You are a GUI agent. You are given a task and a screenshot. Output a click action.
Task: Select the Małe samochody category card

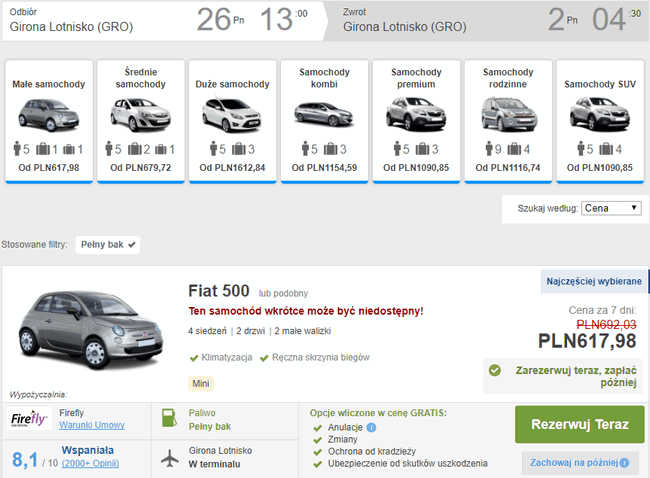49,121
